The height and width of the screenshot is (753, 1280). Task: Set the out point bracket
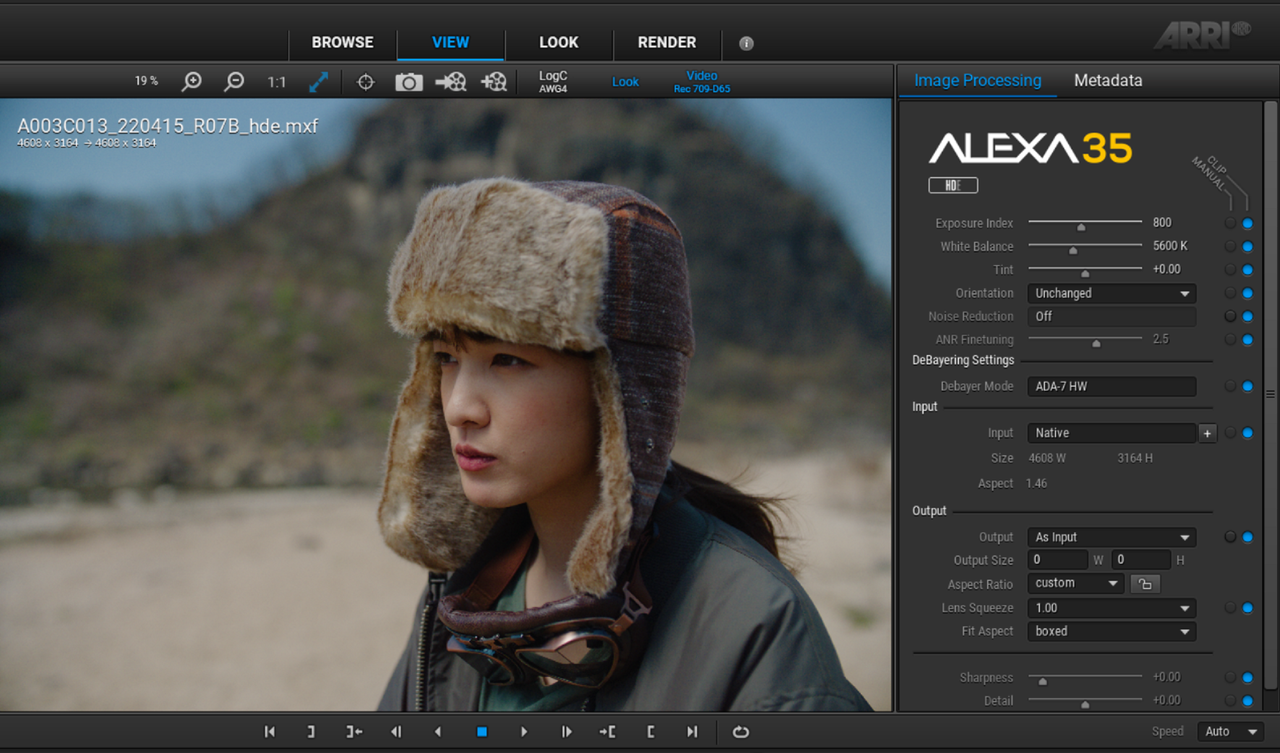311,732
